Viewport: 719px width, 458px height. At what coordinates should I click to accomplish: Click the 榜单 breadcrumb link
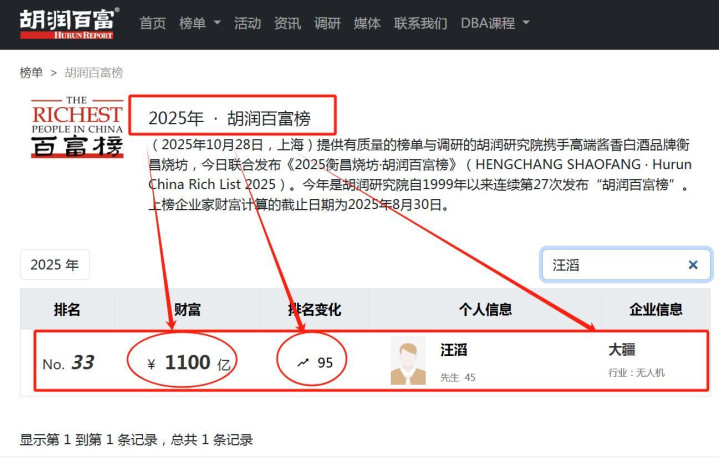[x=31, y=72]
